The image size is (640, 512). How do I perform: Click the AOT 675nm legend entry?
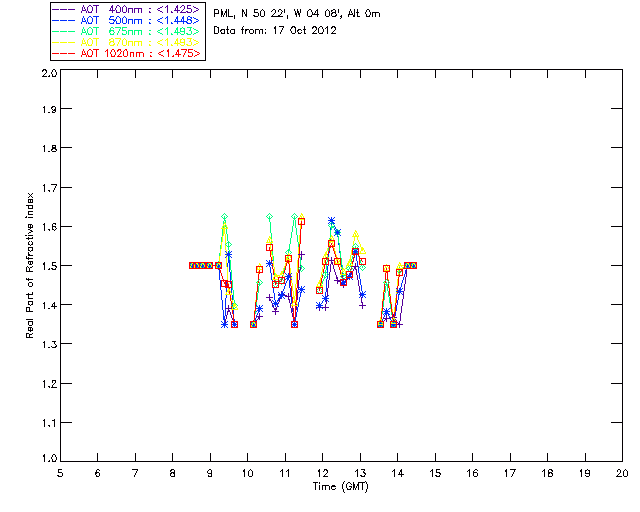[127, 31]
